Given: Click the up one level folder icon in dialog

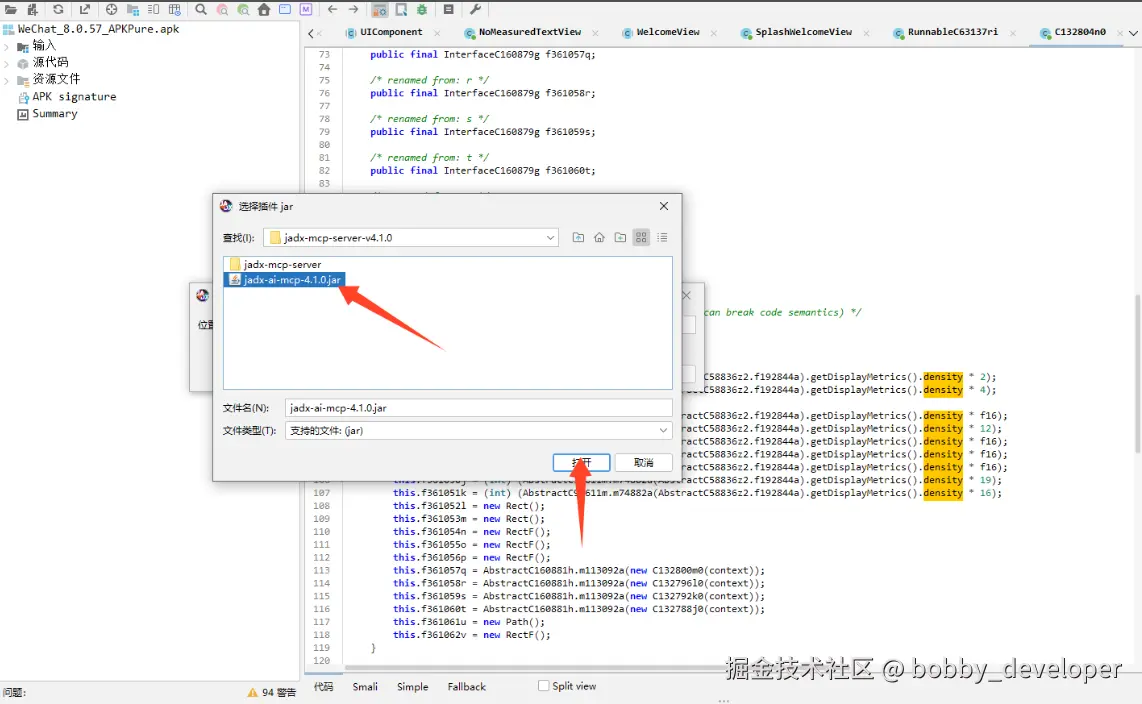Looking at the screenshot, I should [x=578, y=237].
